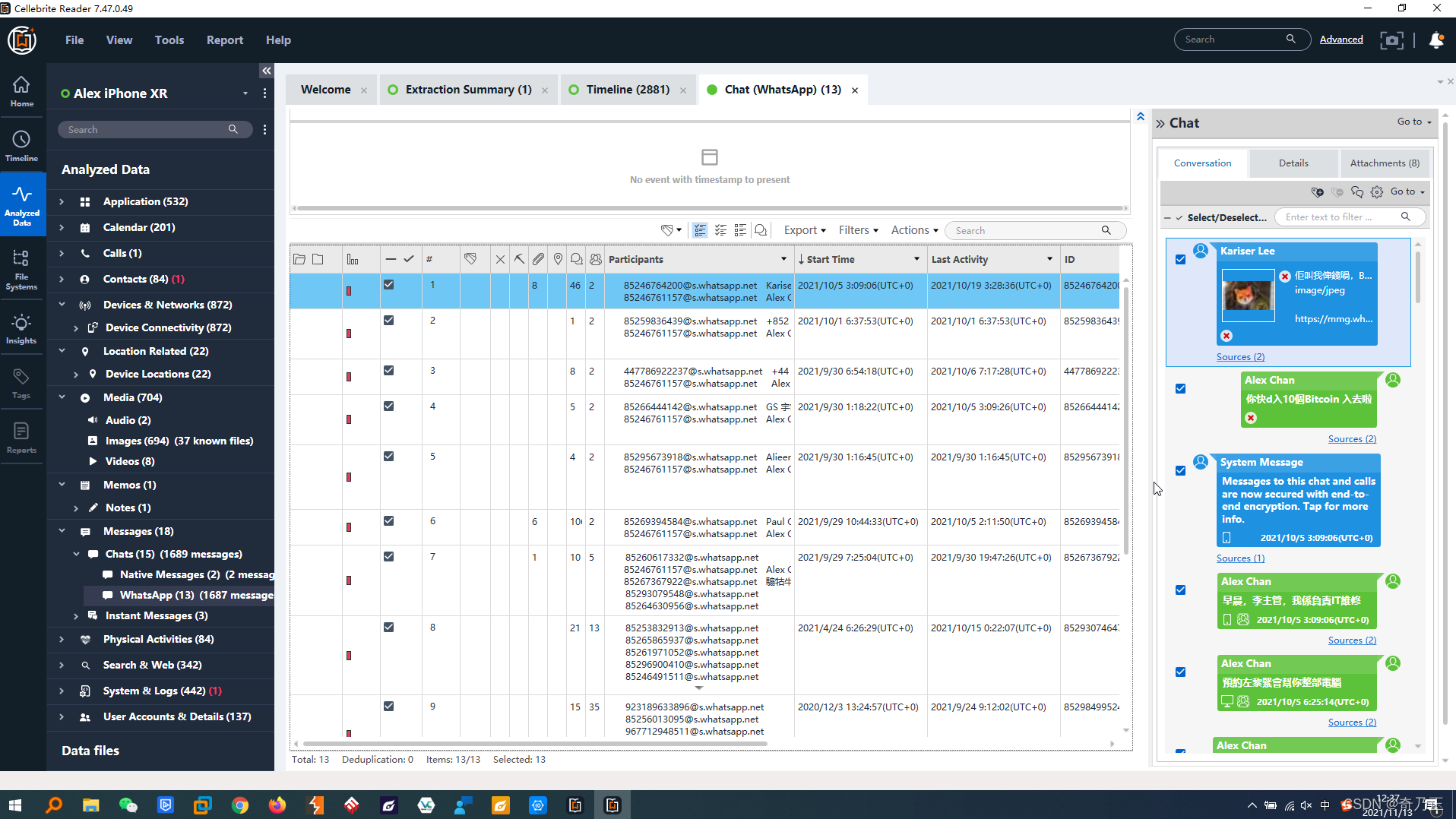Collapse the left navigation panel
The height and width of the screenshot is (819, 1456).
point(267,71)
